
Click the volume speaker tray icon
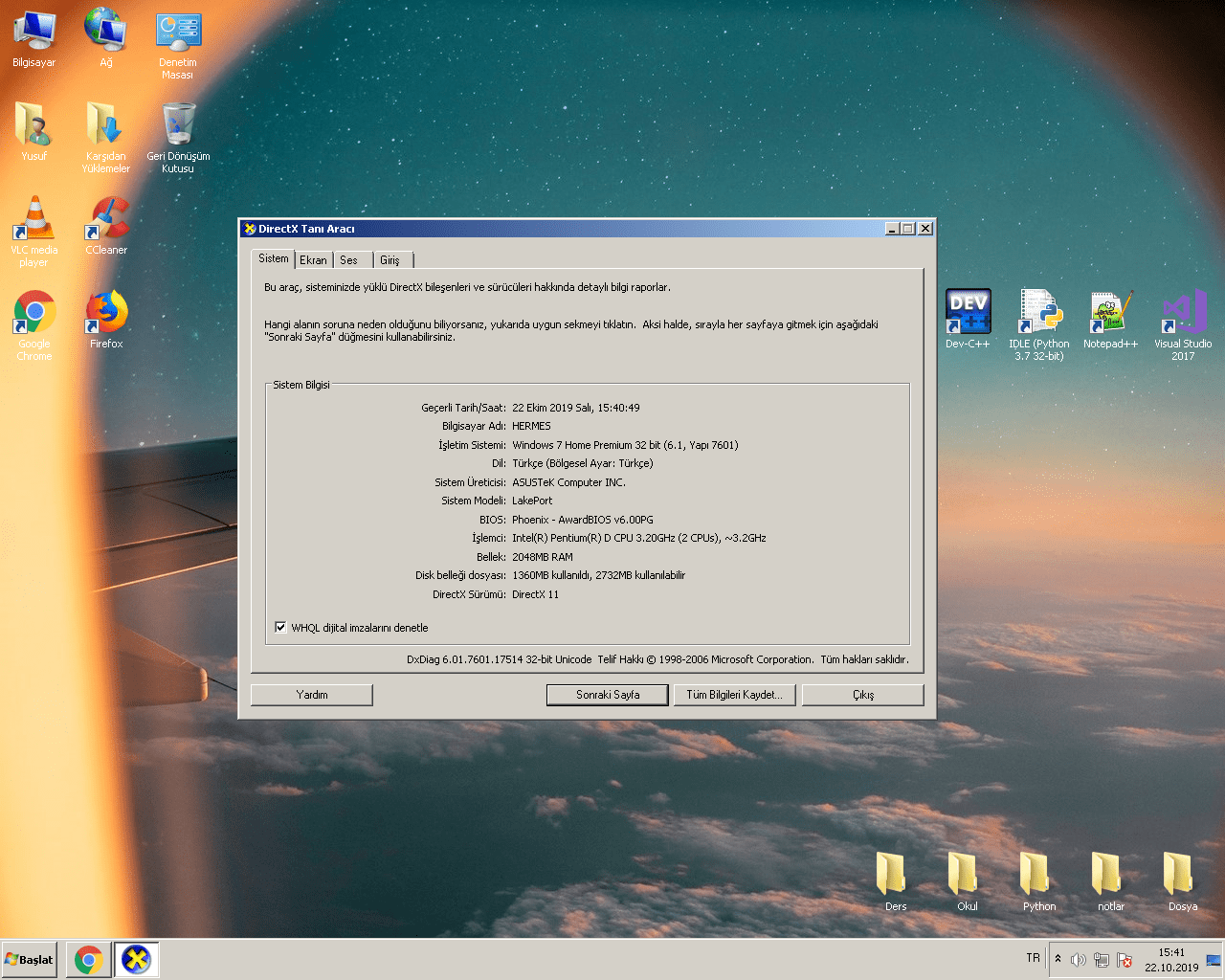(1079, 960)
